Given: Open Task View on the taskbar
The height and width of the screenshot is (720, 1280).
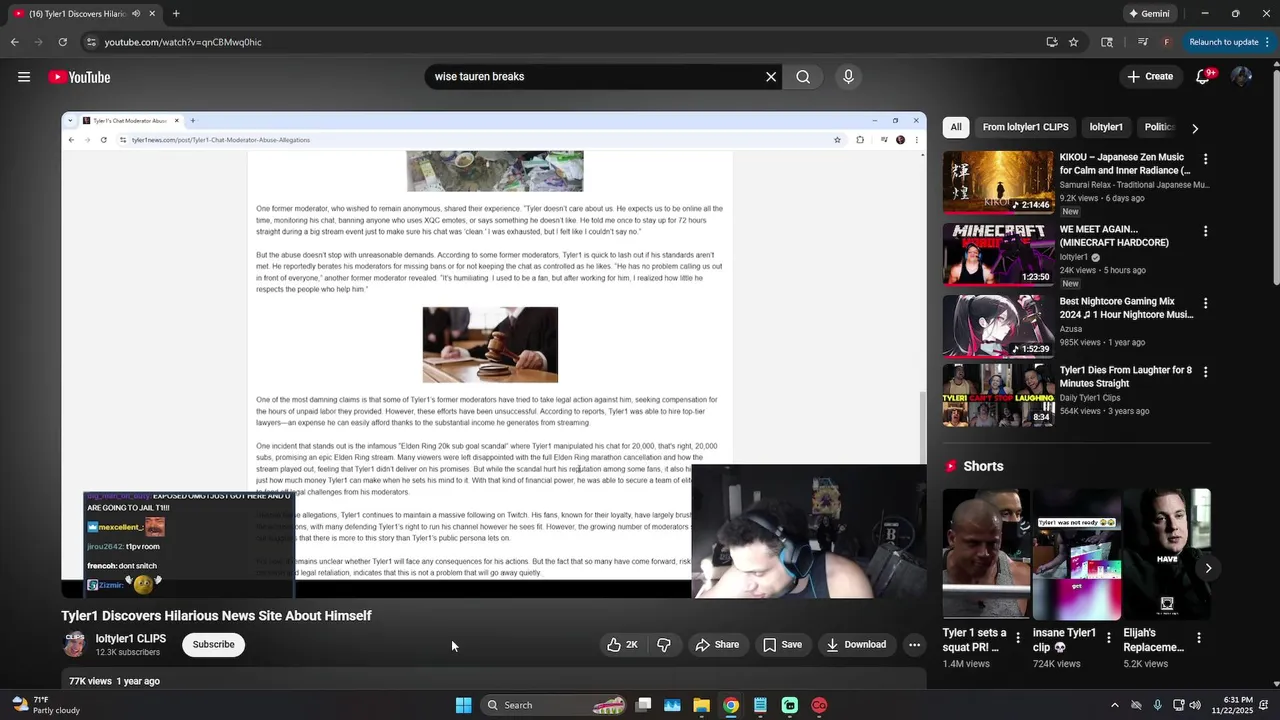Looking at the screenshot, I should pyautogui.click(x=644, y=705).
